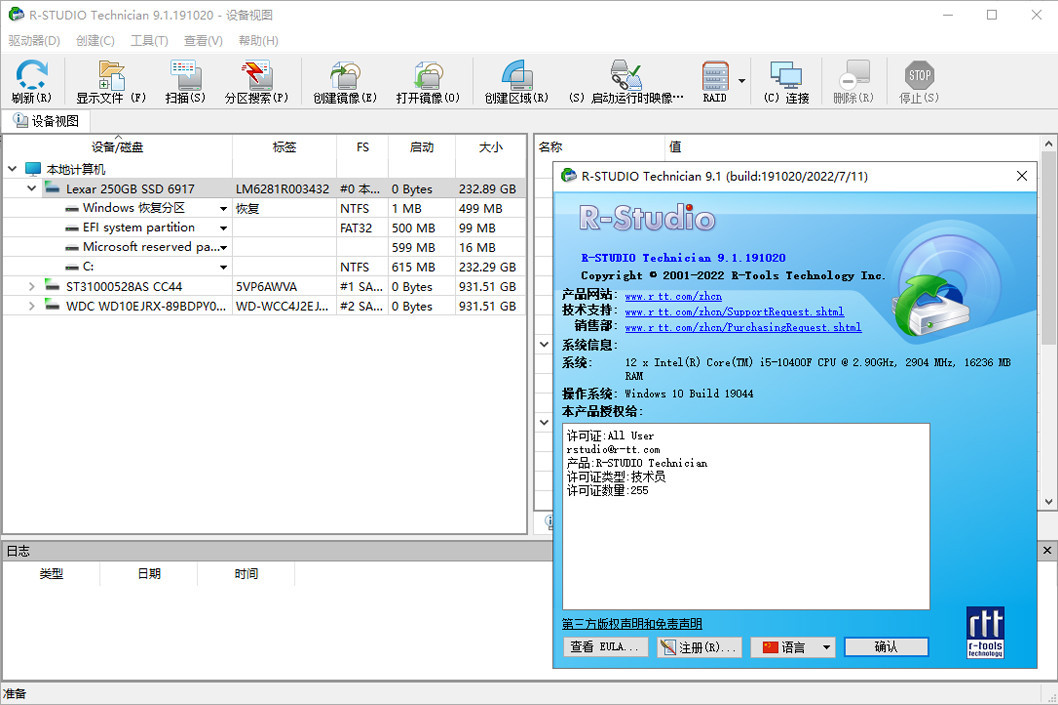
Task: Click the 连接 (Connect) toolbar icon
Action: [x=786, y=80]
